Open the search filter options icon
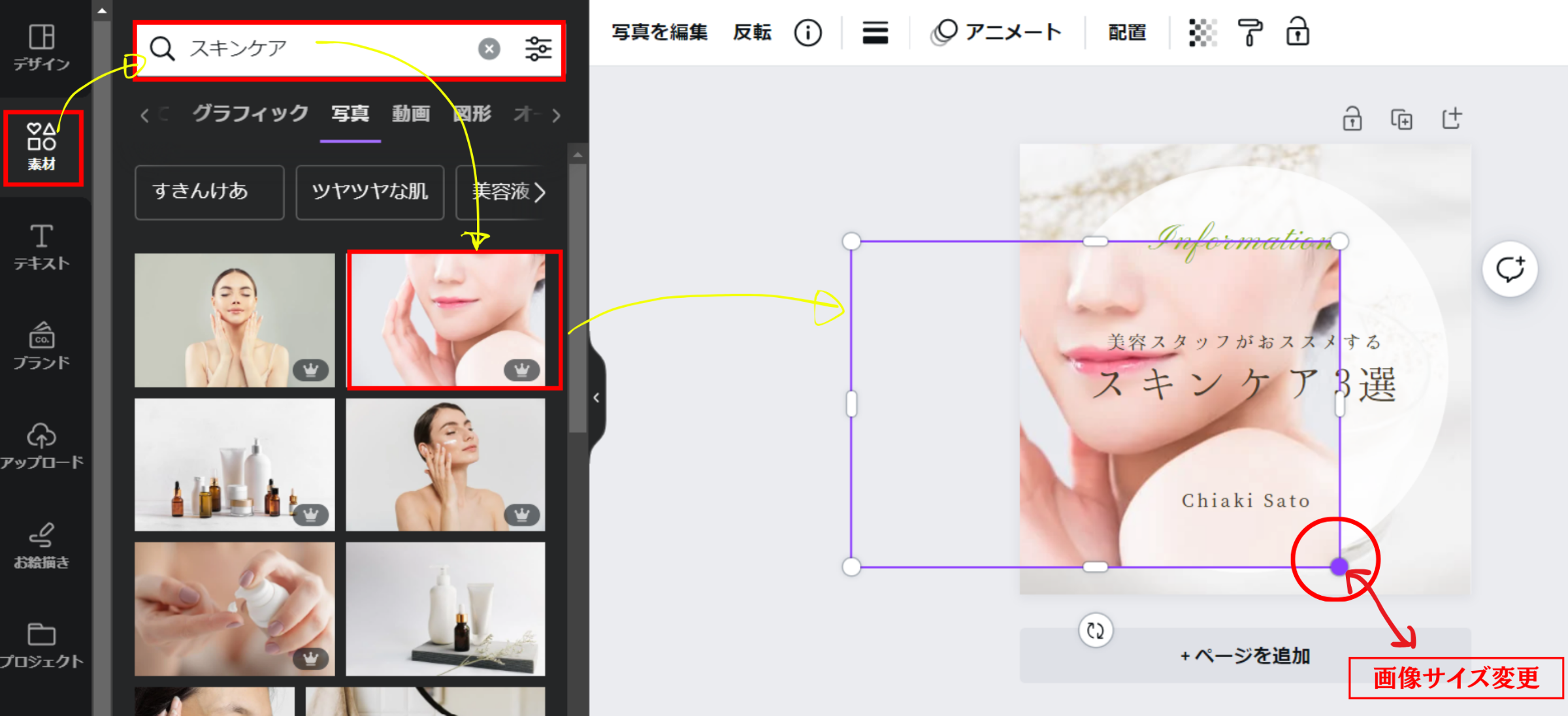This screenshot has height=716, width=1568. pos(538,48)
